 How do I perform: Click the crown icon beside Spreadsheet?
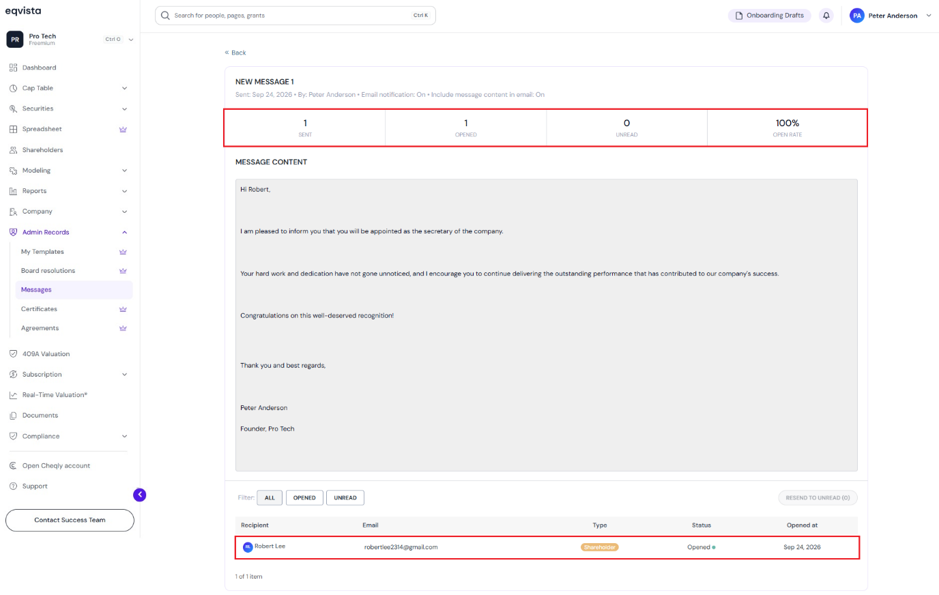[x=123, y=129]
